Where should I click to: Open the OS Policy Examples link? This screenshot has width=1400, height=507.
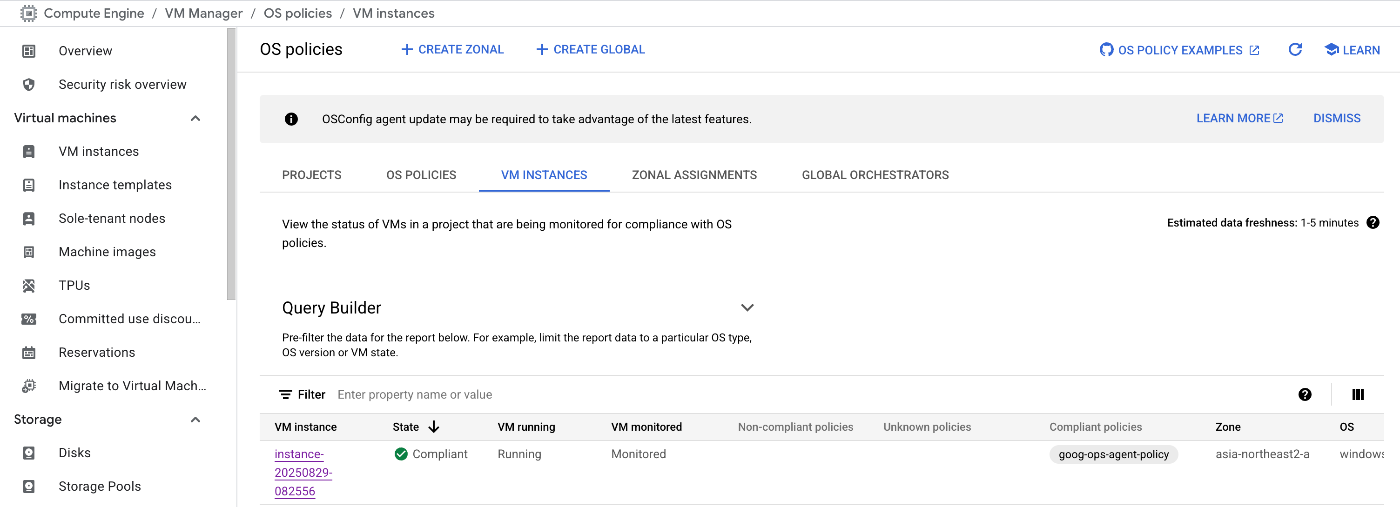1180,50
